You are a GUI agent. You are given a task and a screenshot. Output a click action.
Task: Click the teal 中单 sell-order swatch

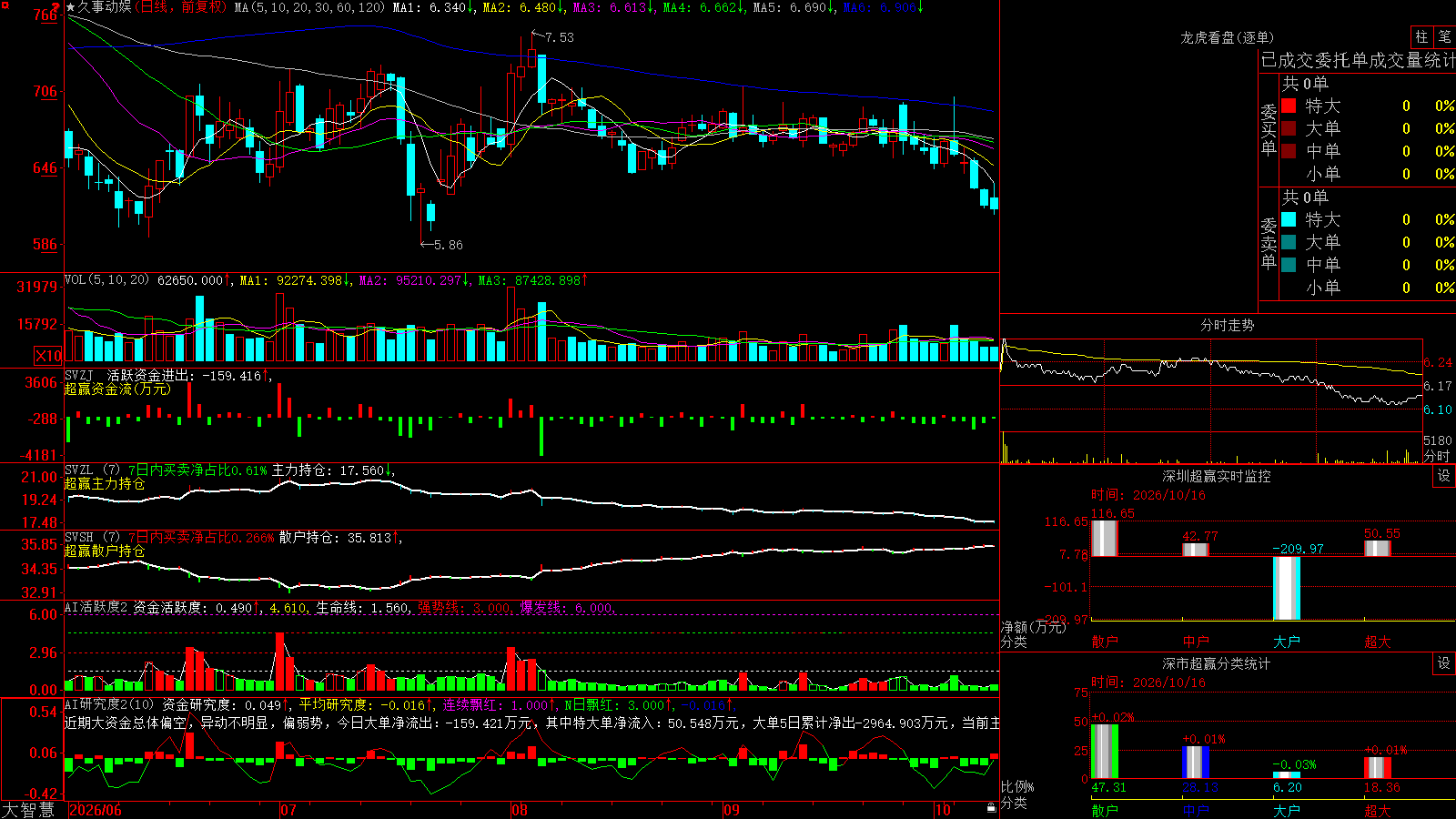click(x=1289, y=265)
